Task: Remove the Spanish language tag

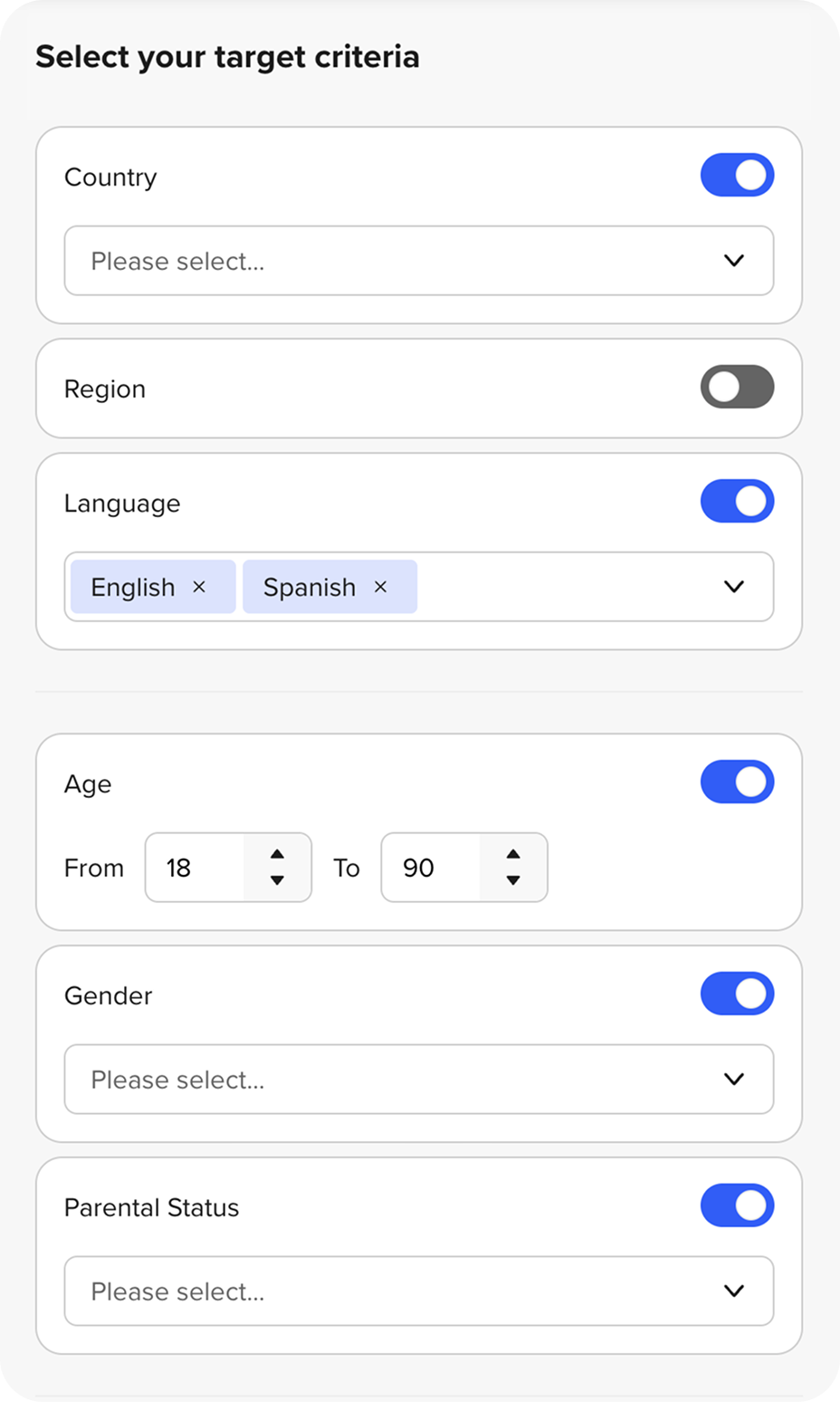Action: click(380, 587)
